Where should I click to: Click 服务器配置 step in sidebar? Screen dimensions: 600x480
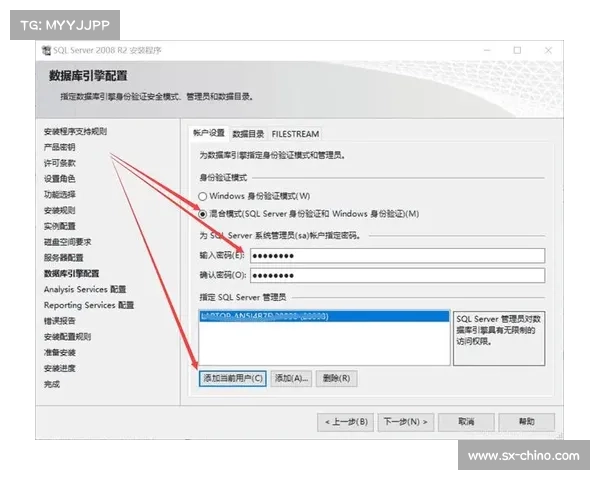[64, 258]
